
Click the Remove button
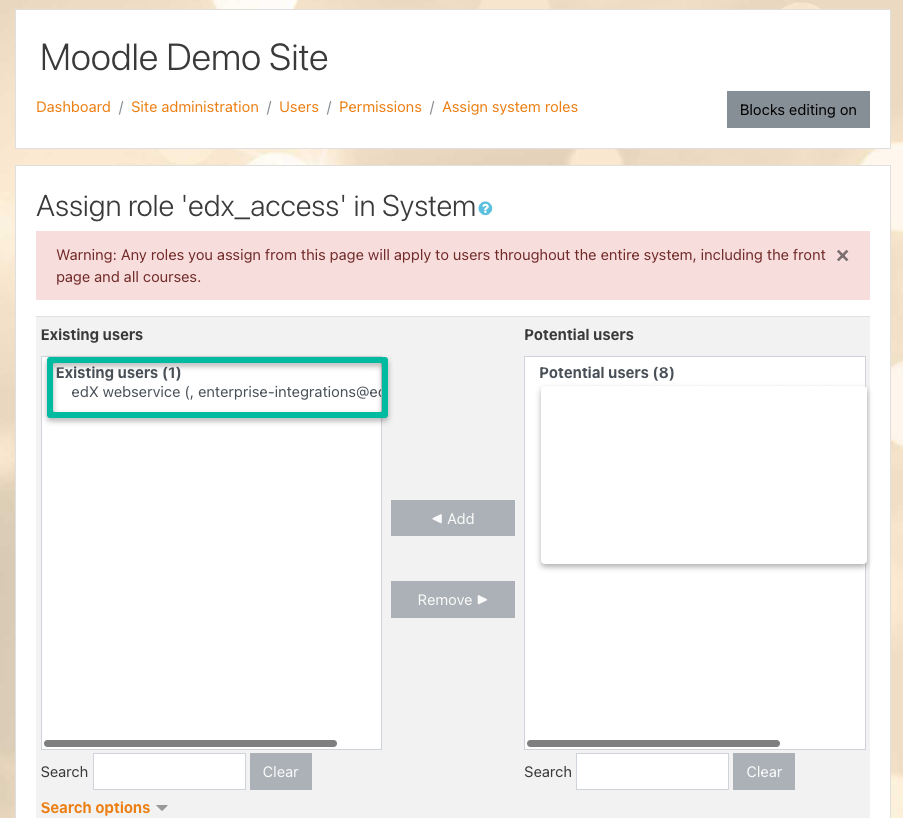tap(453, 599)
